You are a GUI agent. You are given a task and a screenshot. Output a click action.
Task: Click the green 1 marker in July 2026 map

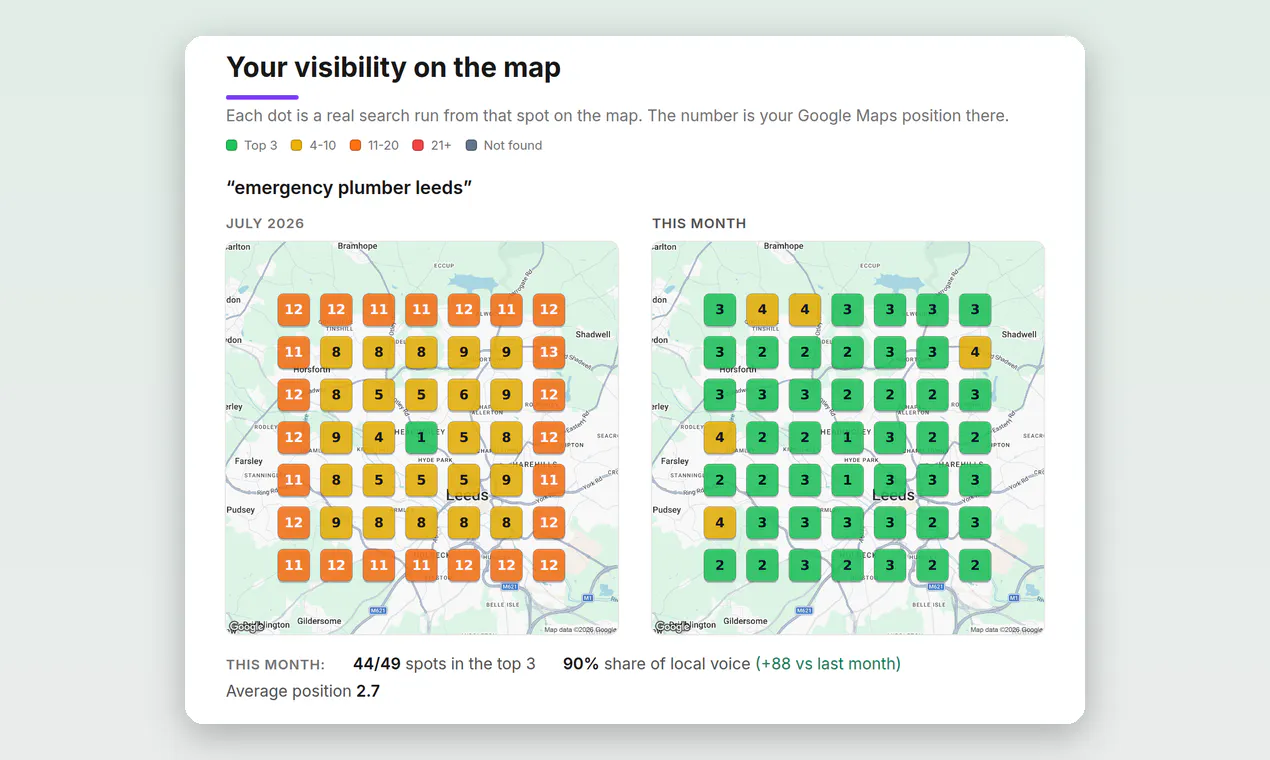click(422, 437)
